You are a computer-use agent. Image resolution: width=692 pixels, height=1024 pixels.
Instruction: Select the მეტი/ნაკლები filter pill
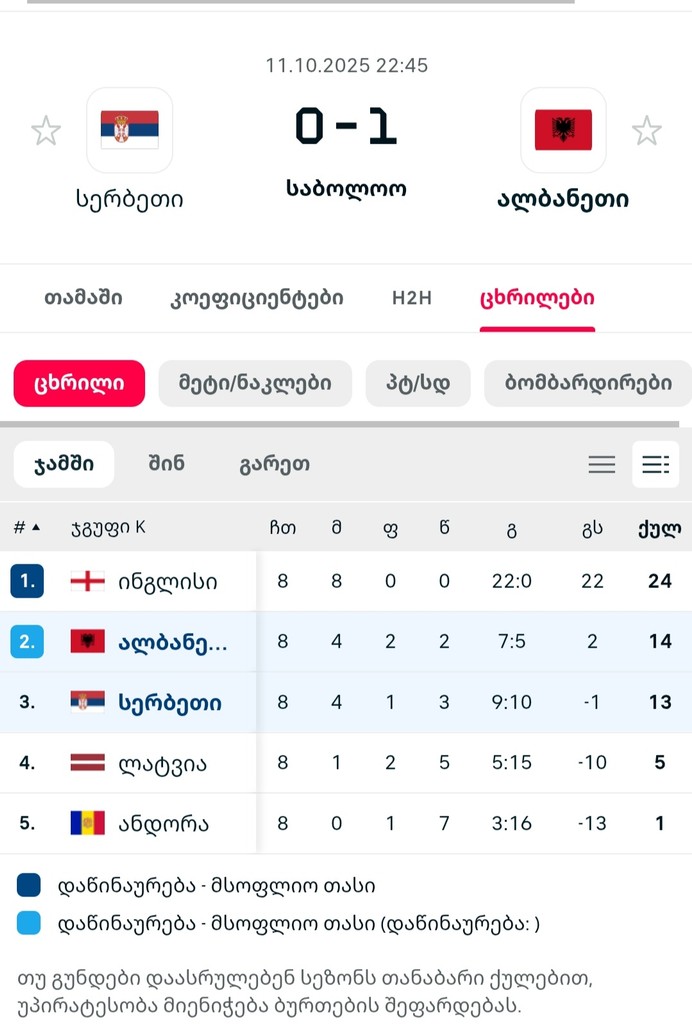pyautogui.click(x=255, y=383)
